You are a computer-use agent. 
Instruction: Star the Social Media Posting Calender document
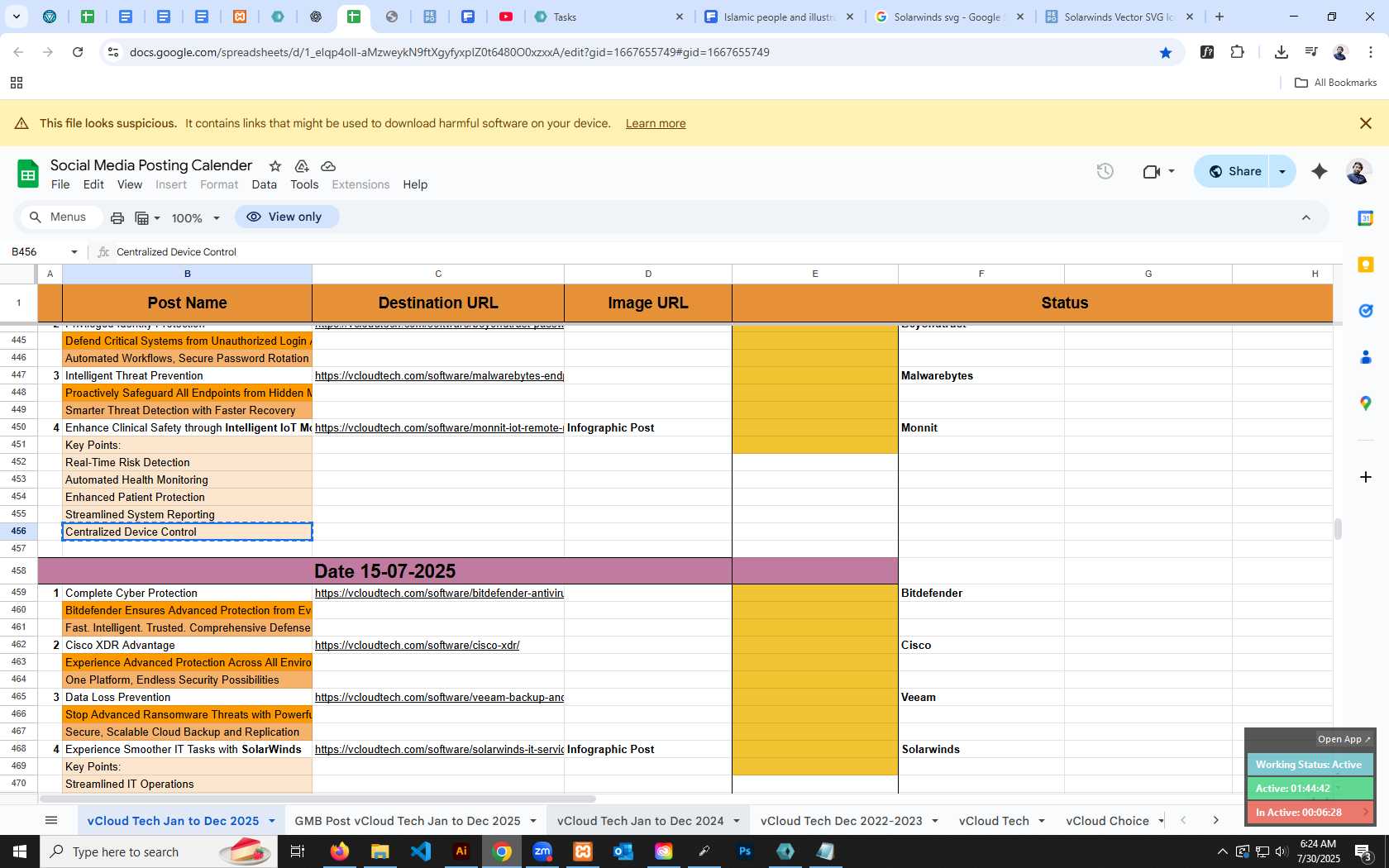[275, 166]
